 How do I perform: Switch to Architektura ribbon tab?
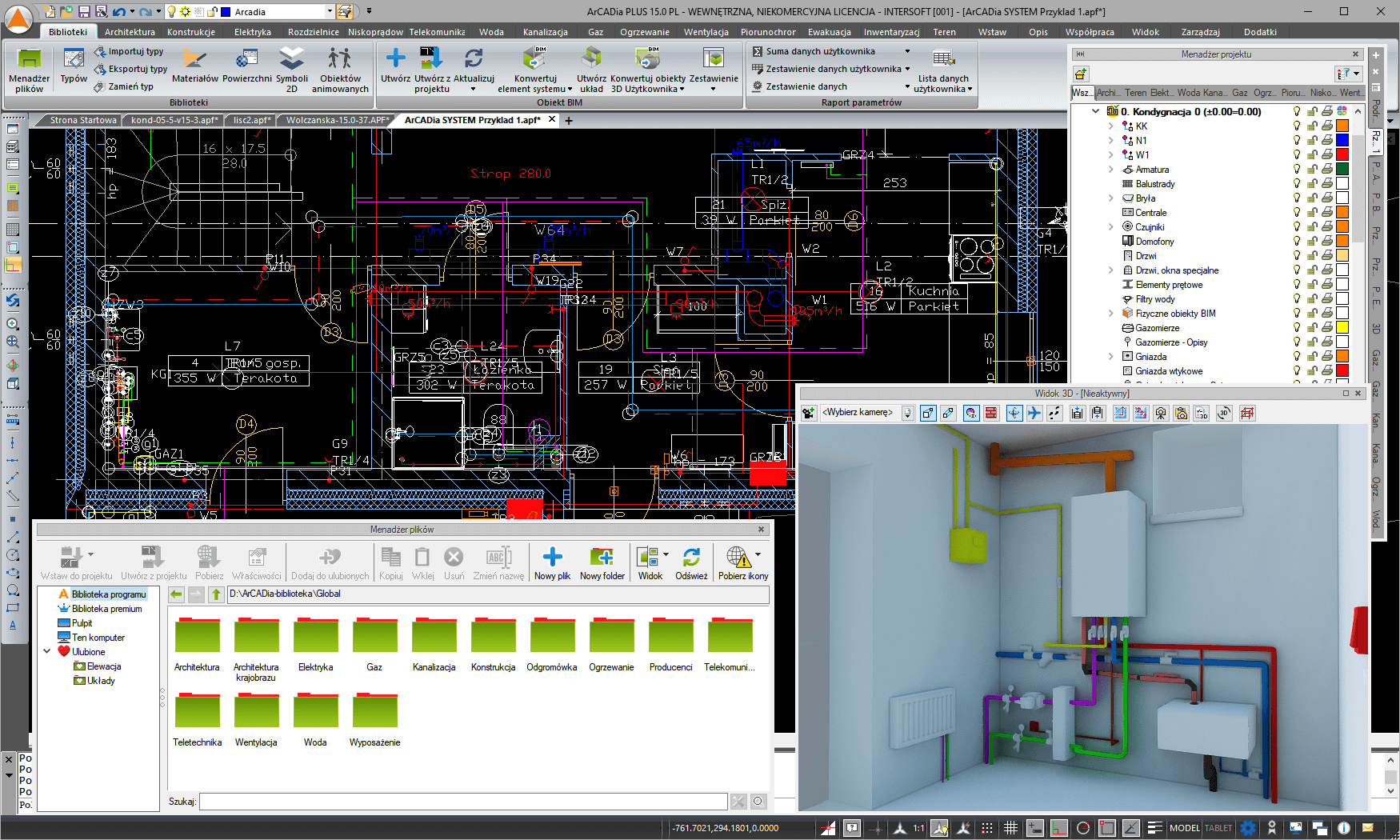(130, 32)
